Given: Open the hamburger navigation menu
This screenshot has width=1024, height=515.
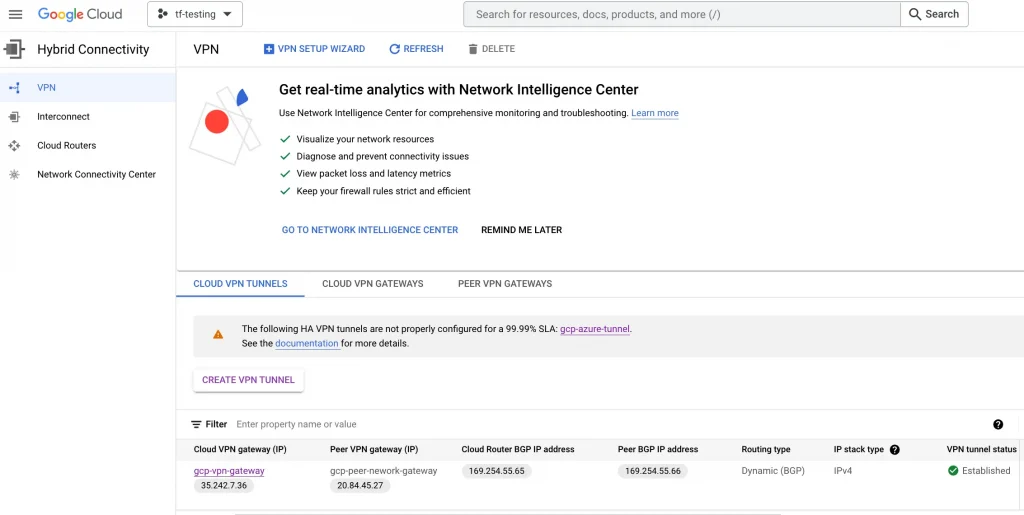Looking at the screenshot, I should click(x=15, y=14).
